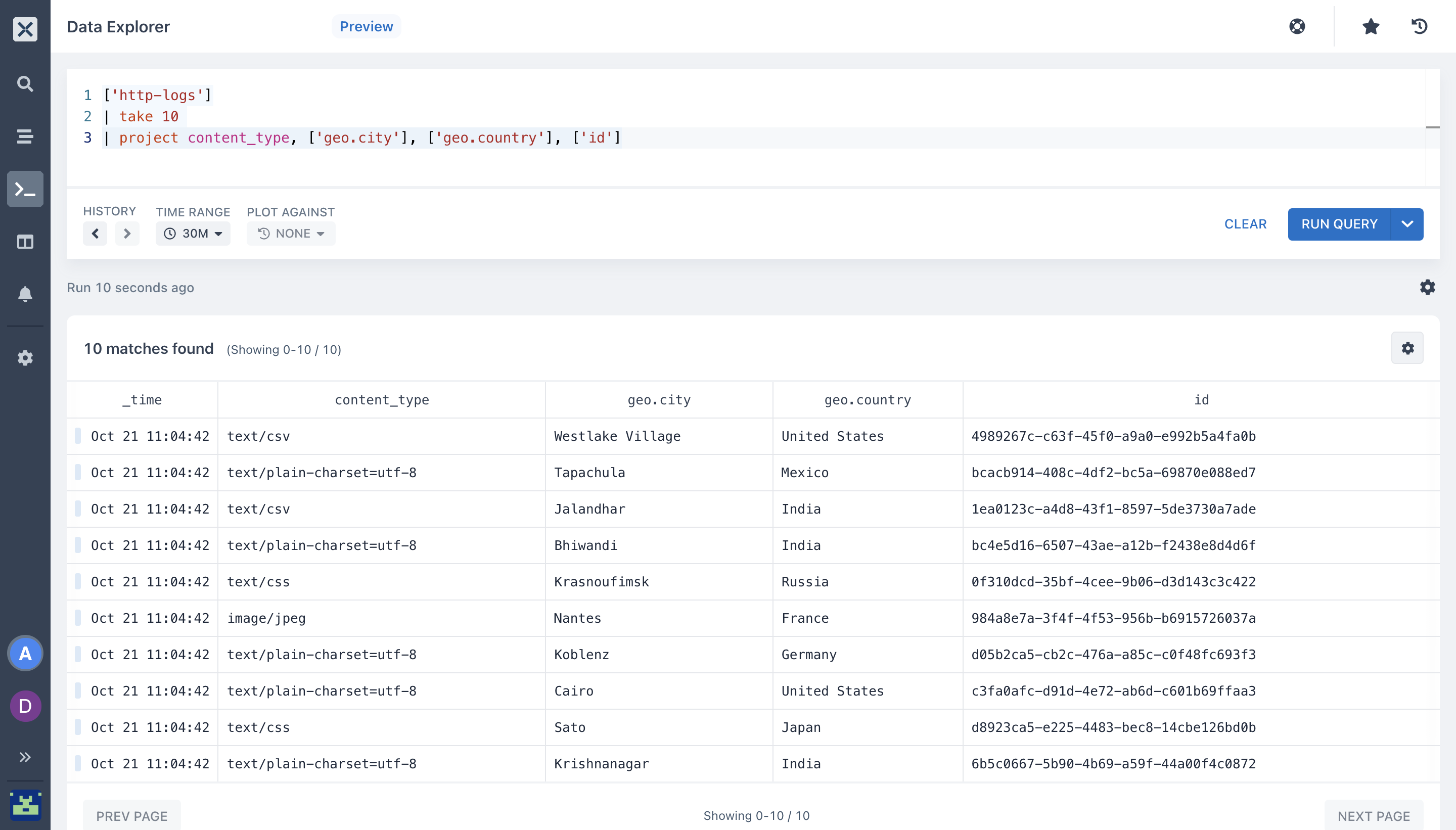The width and height of the screenshot is (1456, 830).
Task: Click the support lifebuoy icon
Action: [x=1296, y=26]
